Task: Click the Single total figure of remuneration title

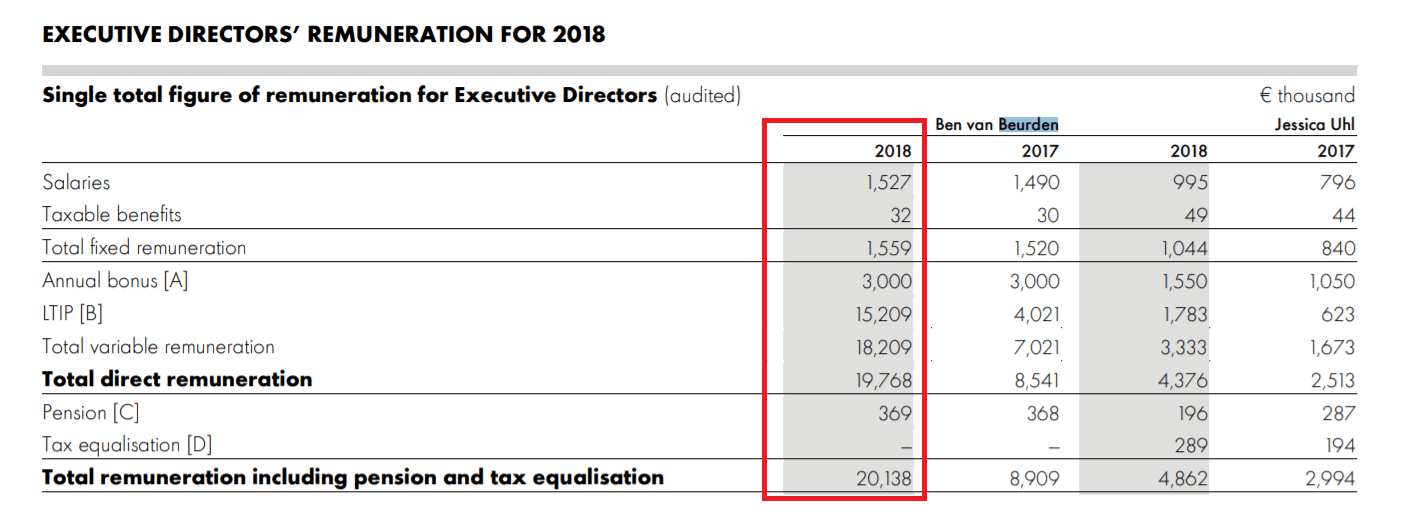Action: (x=349, y=96)
